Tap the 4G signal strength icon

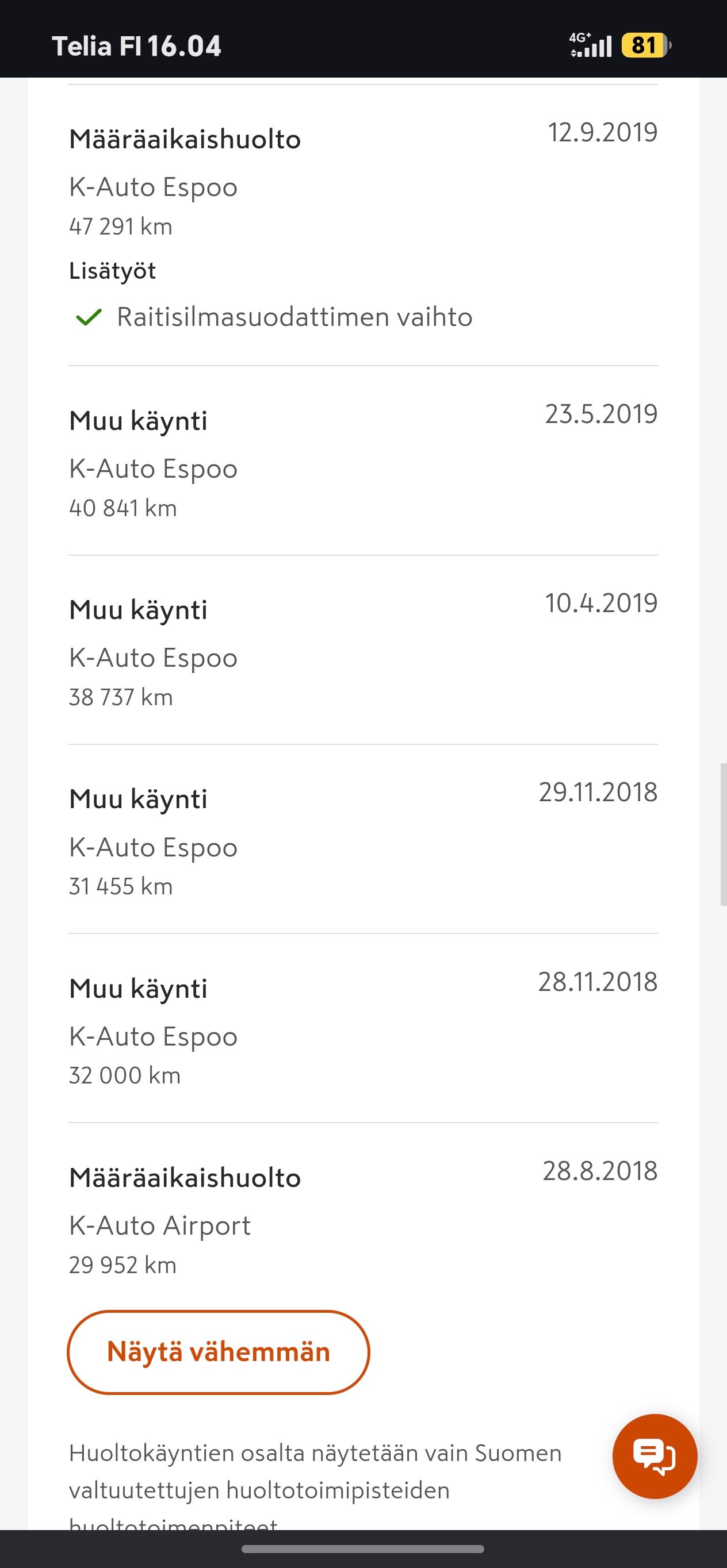(590, 45)
